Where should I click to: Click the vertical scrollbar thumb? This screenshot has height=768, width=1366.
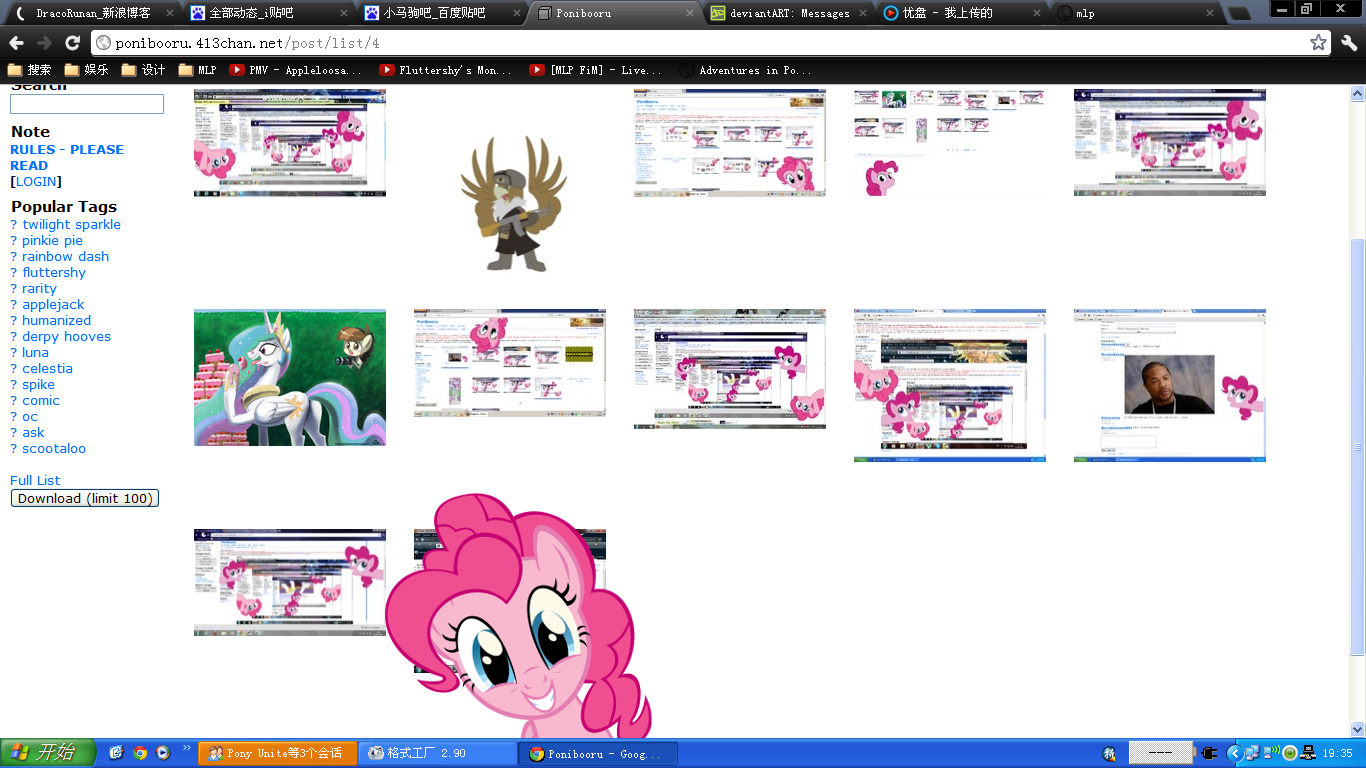[1357, 447]
